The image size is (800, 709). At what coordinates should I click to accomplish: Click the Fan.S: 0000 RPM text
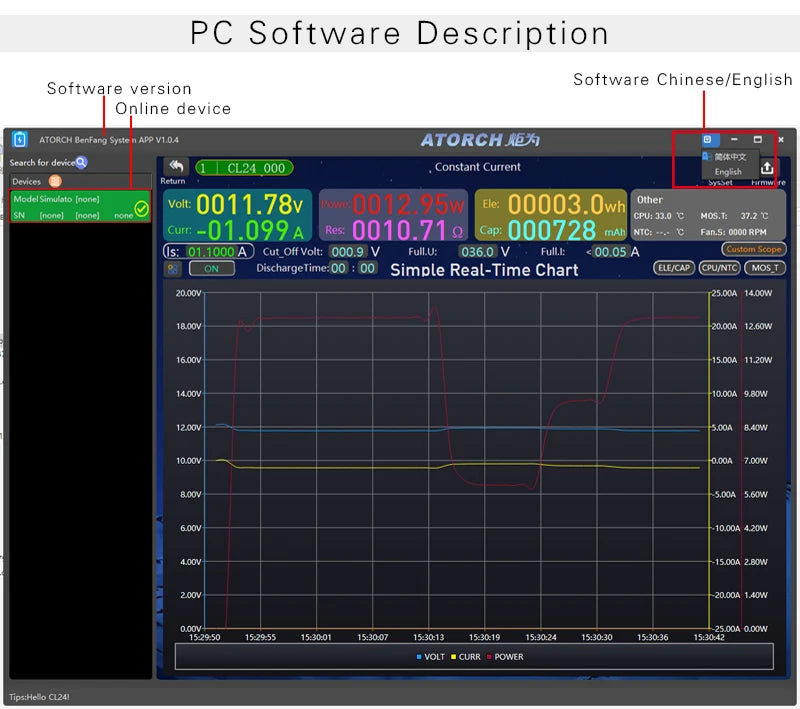tap(733, 232)
